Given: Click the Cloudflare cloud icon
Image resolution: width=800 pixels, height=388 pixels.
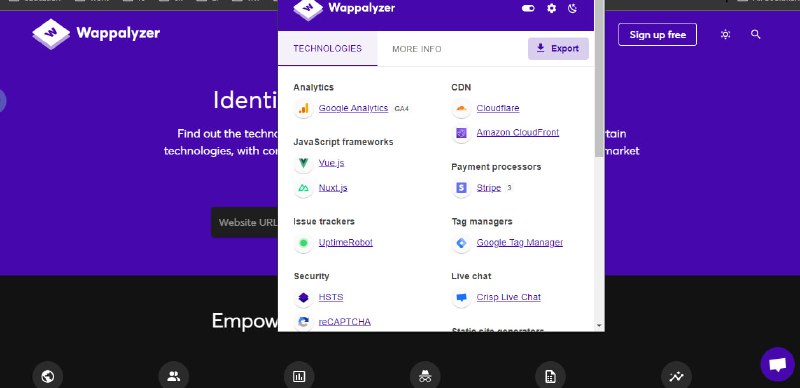Looking at the screenshot, I should click(461, 108).
